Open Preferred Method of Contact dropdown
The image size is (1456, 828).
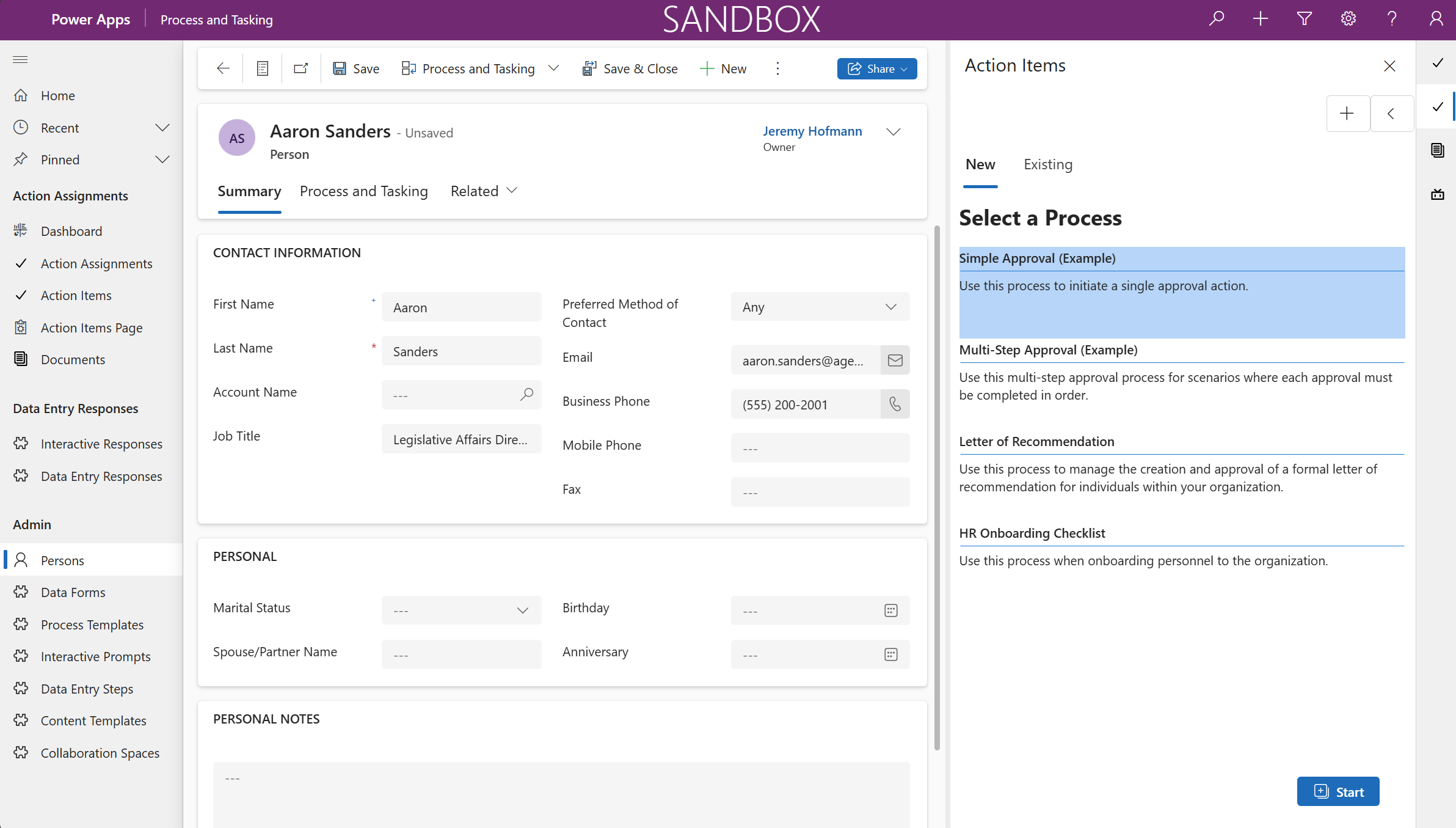(820, 307)
